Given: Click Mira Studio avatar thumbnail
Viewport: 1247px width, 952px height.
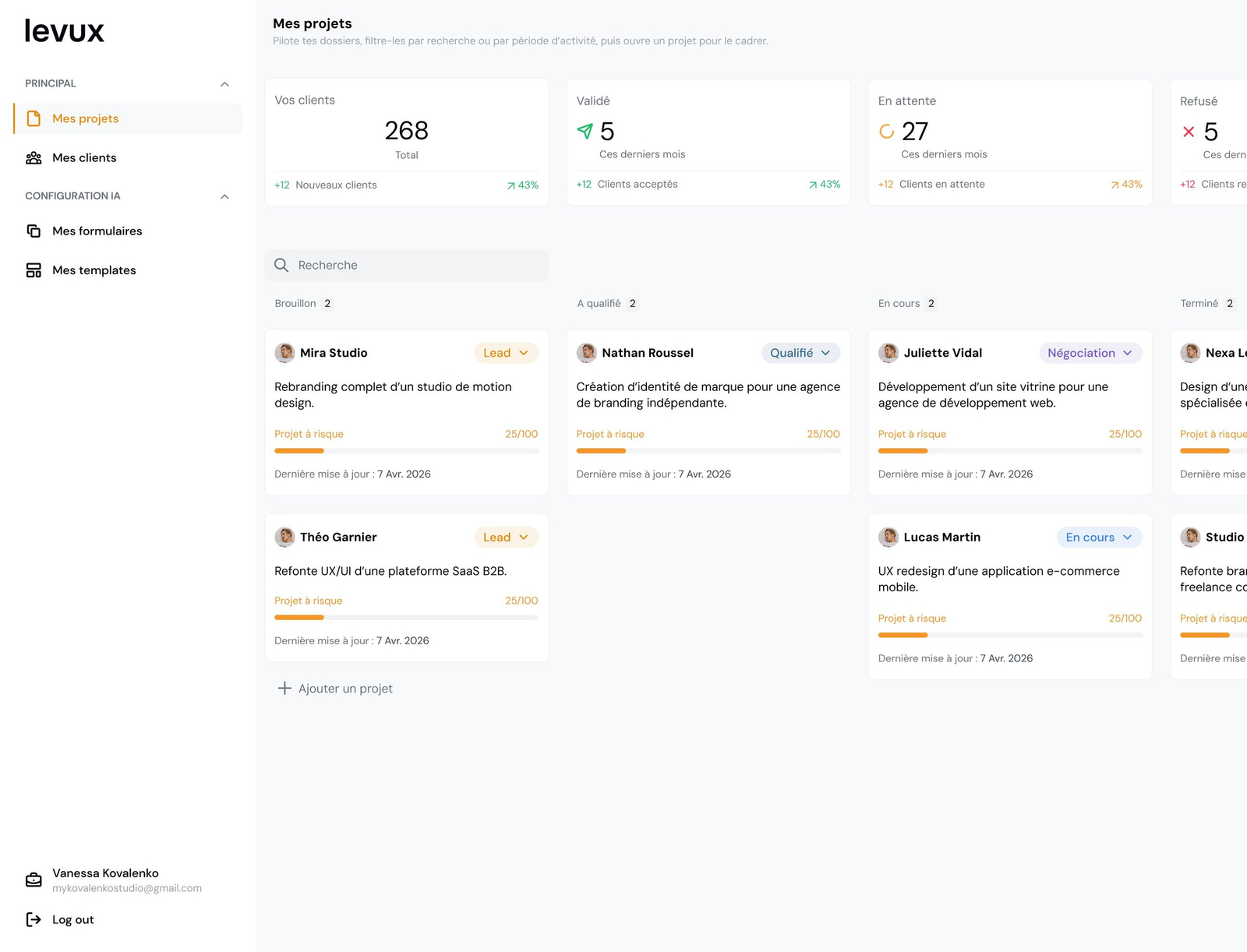Looking at the screenshot, I should (284, 353).
